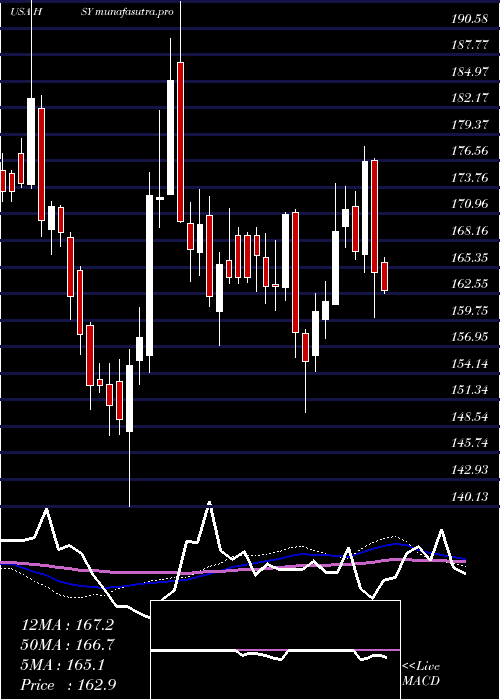
Task: Click the munafasutra.pro watermark text
Action: [x=134, y=12]
